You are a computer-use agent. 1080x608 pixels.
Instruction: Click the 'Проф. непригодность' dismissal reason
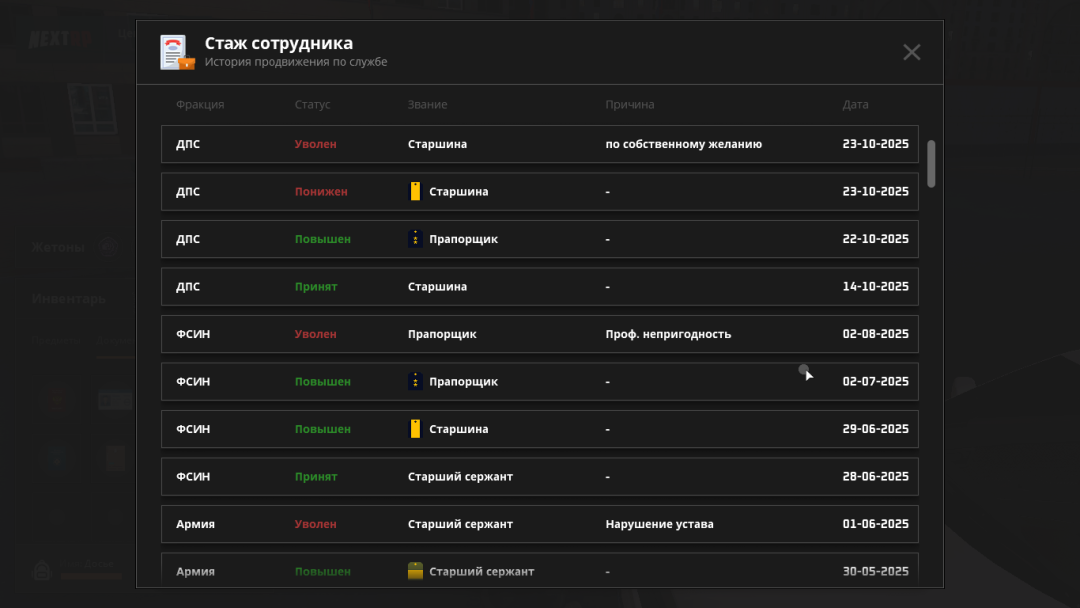(667, 334)
